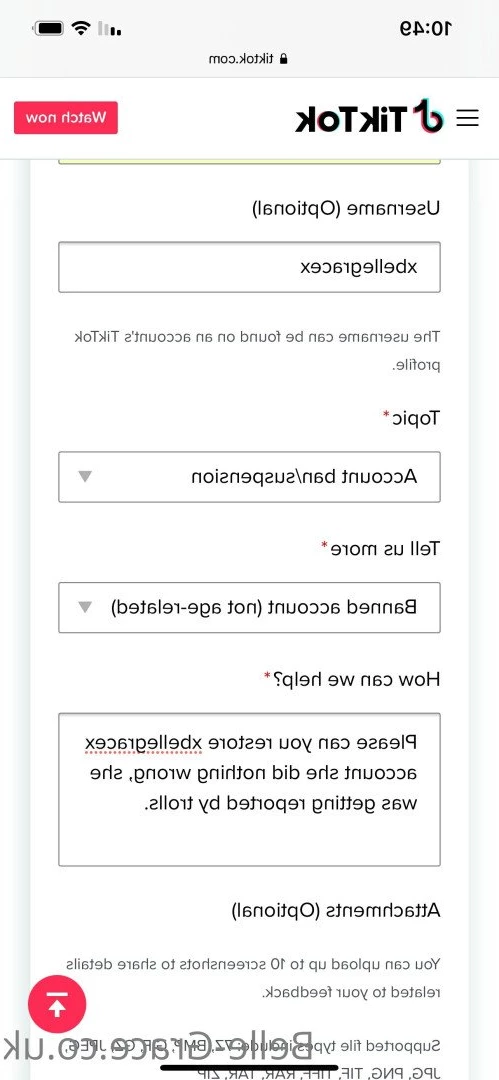Image resolution: width=499 pixels, height=1080 pixels.
Task: Expand the Tell us more dropdown arrow
Action: click(x=84, y=607)
